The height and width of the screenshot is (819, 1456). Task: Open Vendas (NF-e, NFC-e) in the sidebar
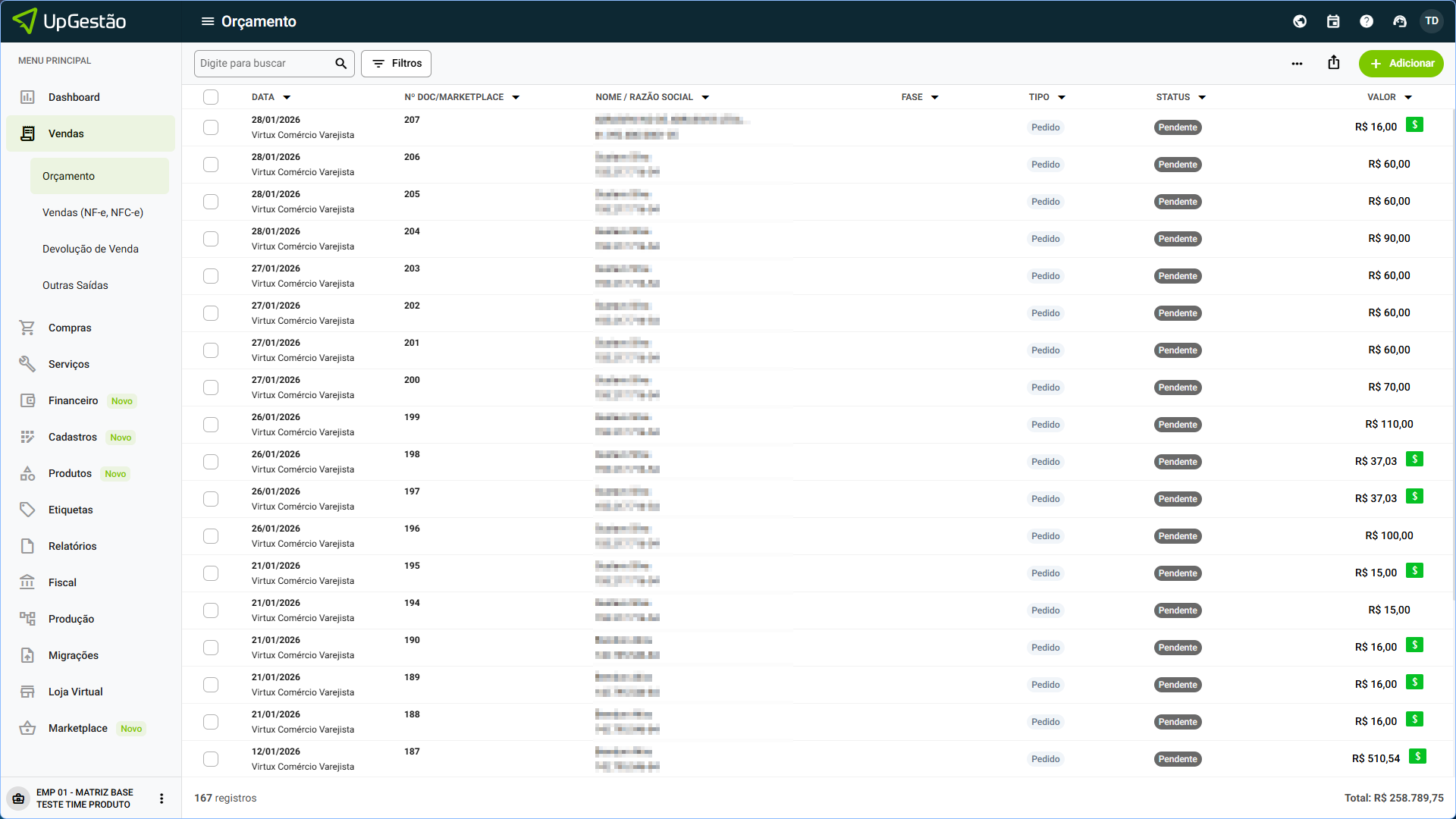(93, 212)
